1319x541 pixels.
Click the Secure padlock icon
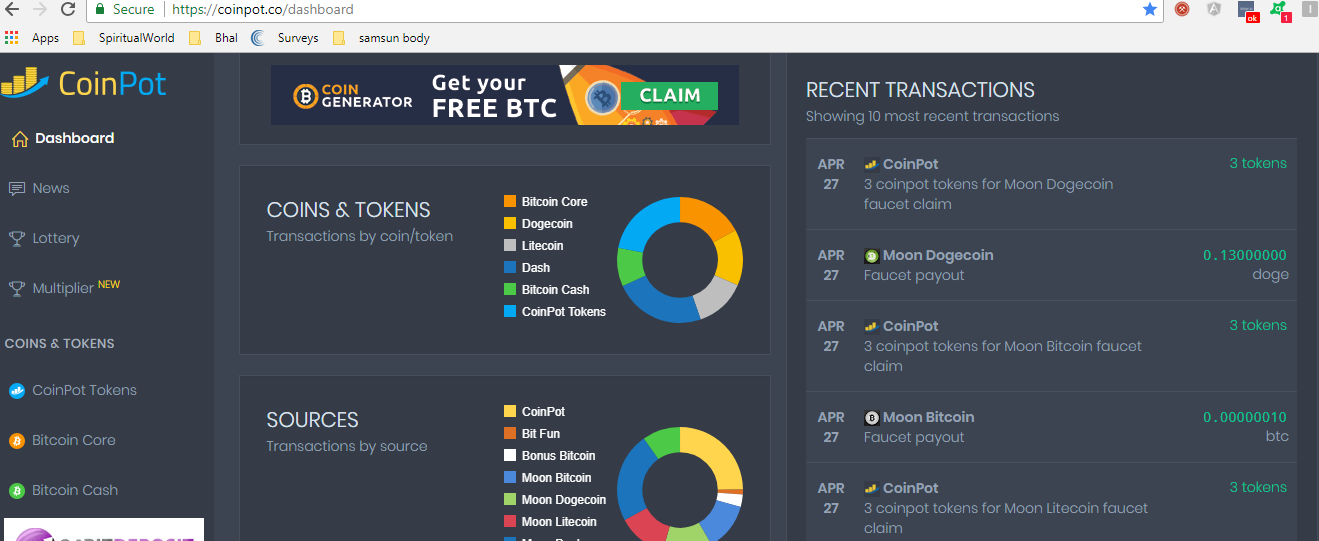(100, 9)
